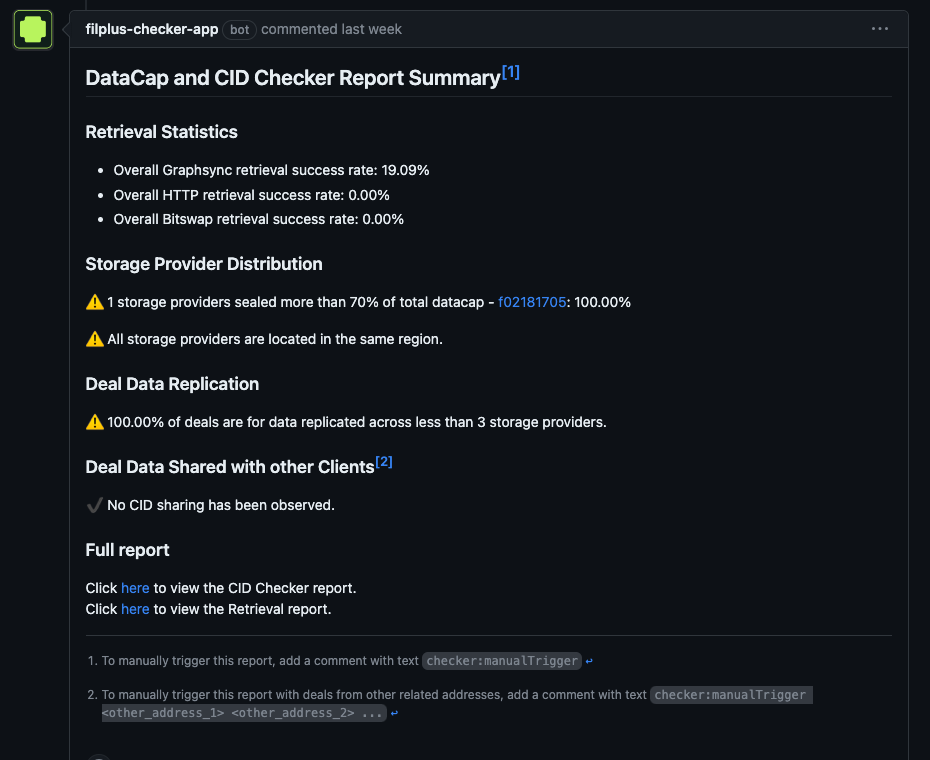Click the warning icon about same region providers
This screenshot has height=760, width=930.
click(x=94, y=338)
